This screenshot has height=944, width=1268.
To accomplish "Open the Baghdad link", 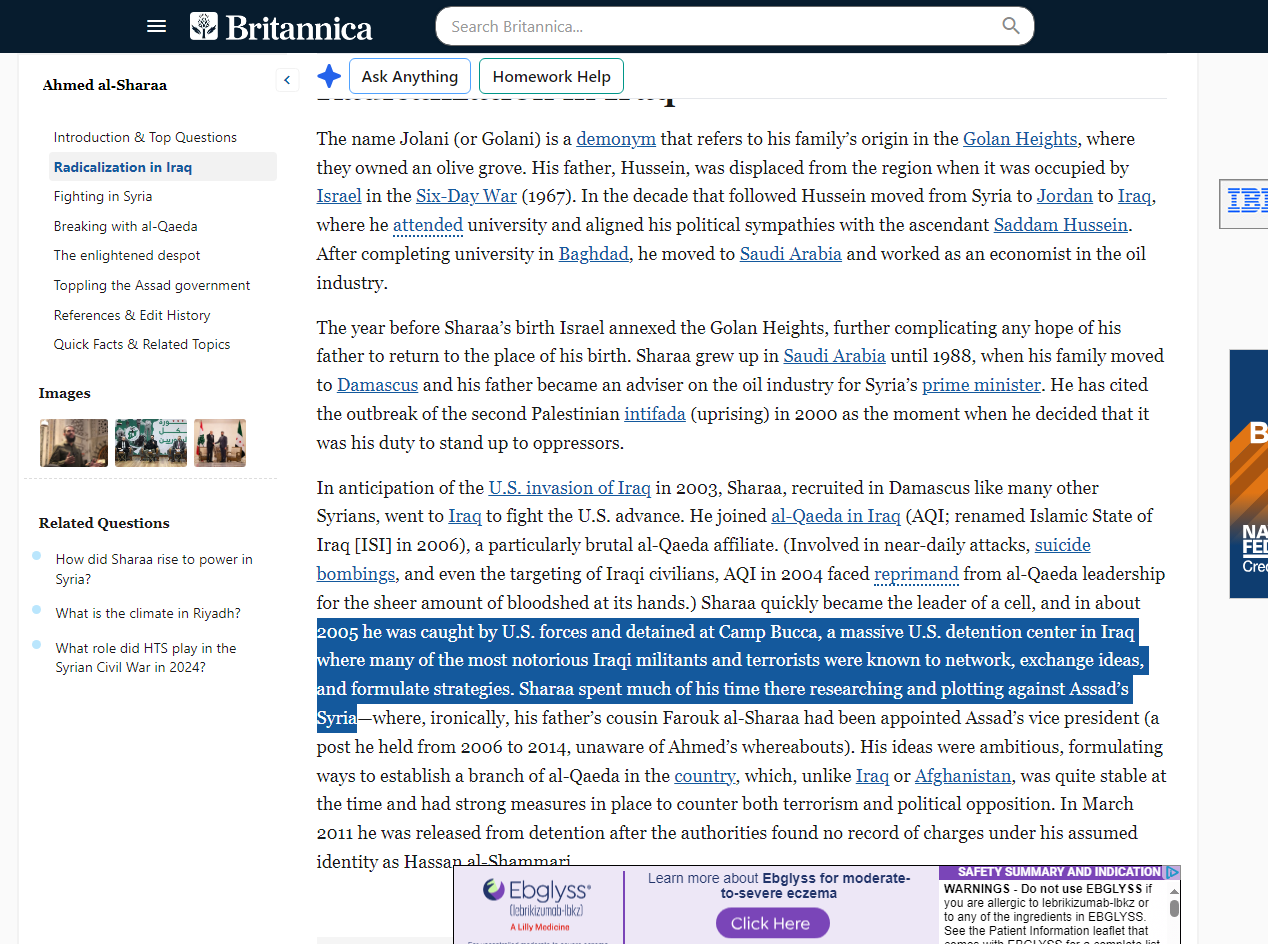I will 594,254.
